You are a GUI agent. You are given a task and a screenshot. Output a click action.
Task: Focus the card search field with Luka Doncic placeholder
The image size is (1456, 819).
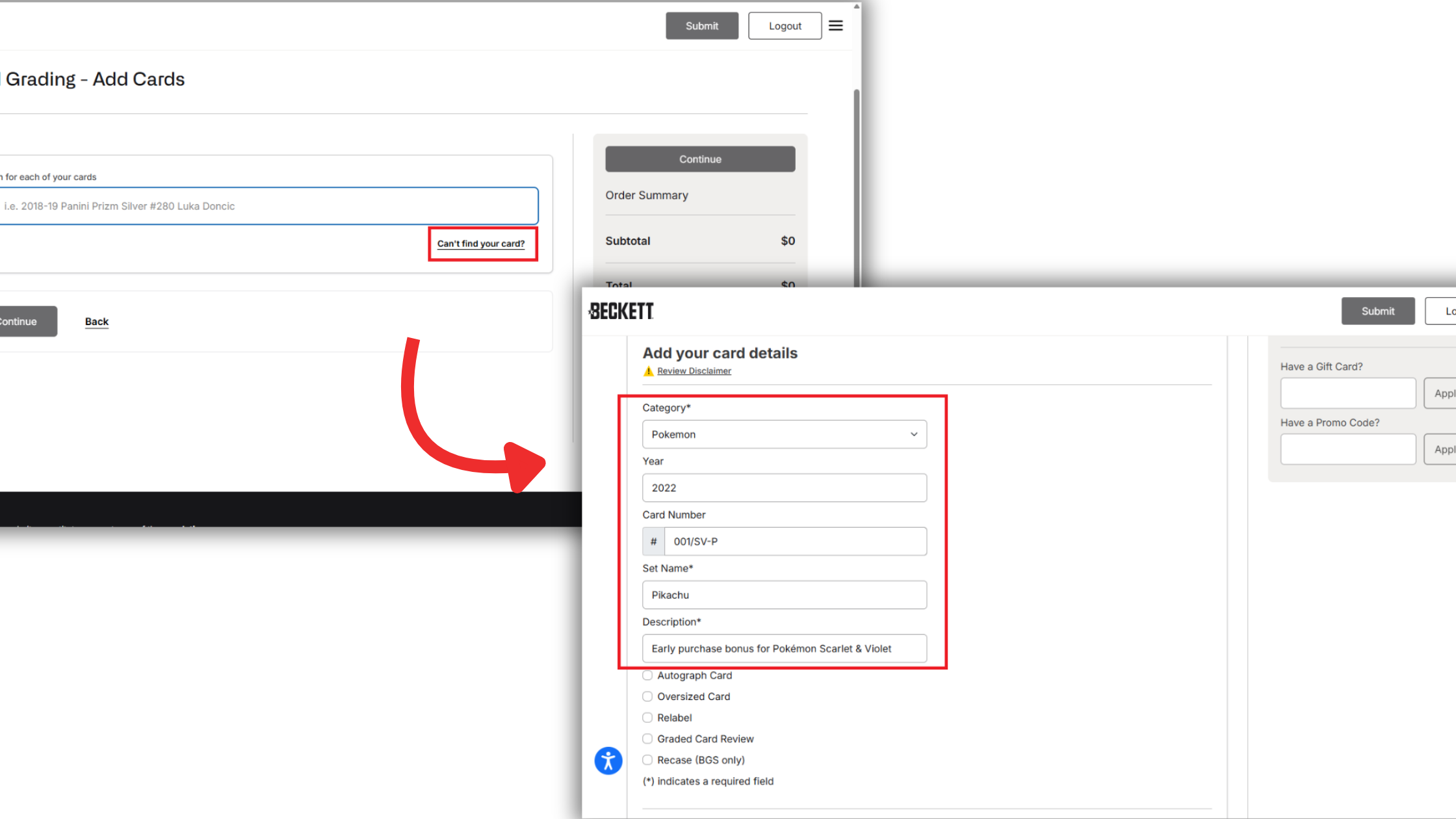tap(269, 206)
